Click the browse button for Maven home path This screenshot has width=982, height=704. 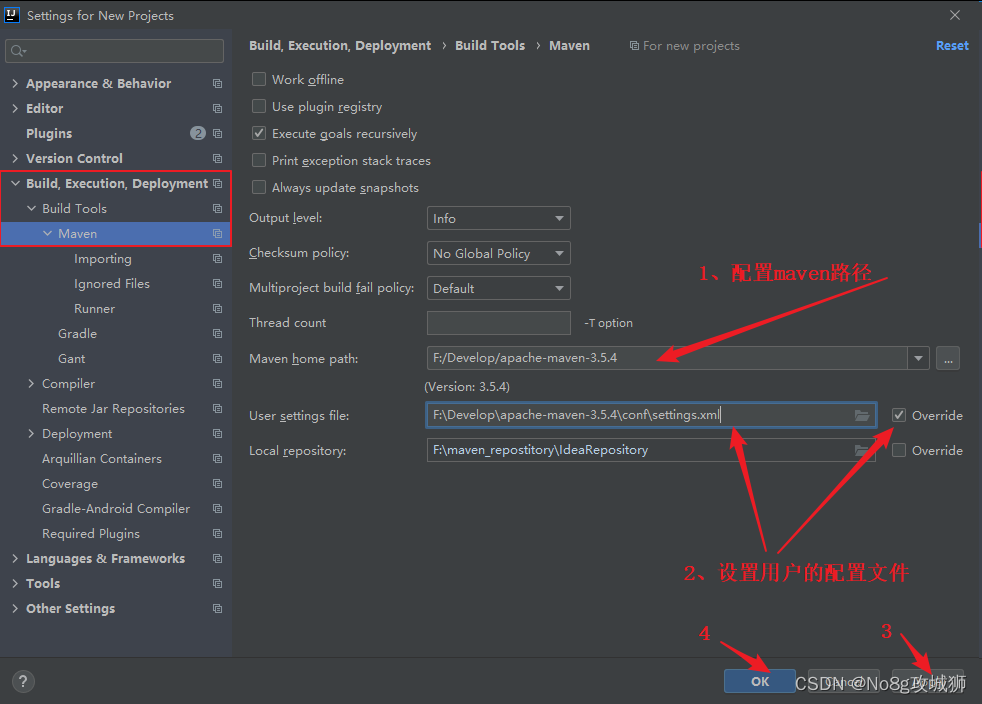click(948, 358)
